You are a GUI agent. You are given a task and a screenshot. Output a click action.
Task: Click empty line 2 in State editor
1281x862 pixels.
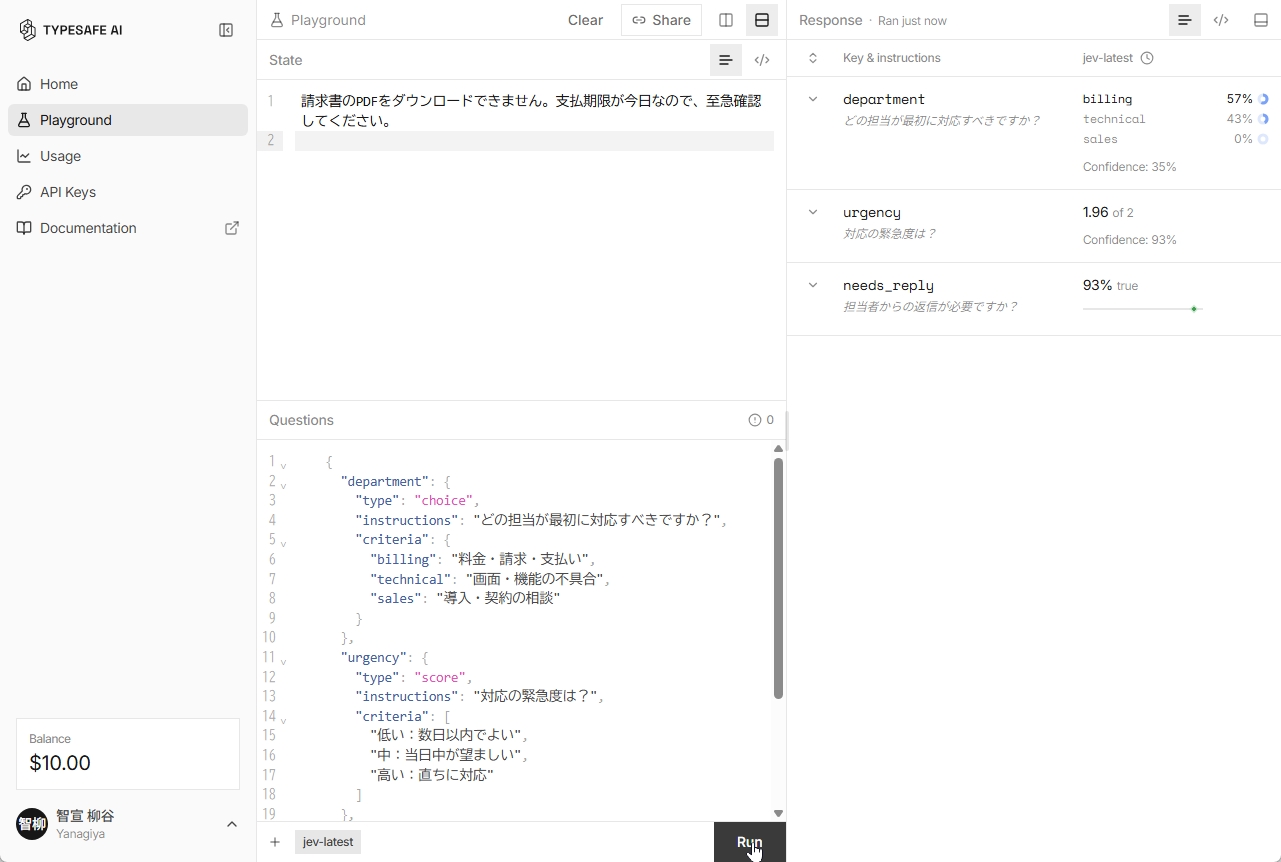pyautogui.click(x=534, y=141)
